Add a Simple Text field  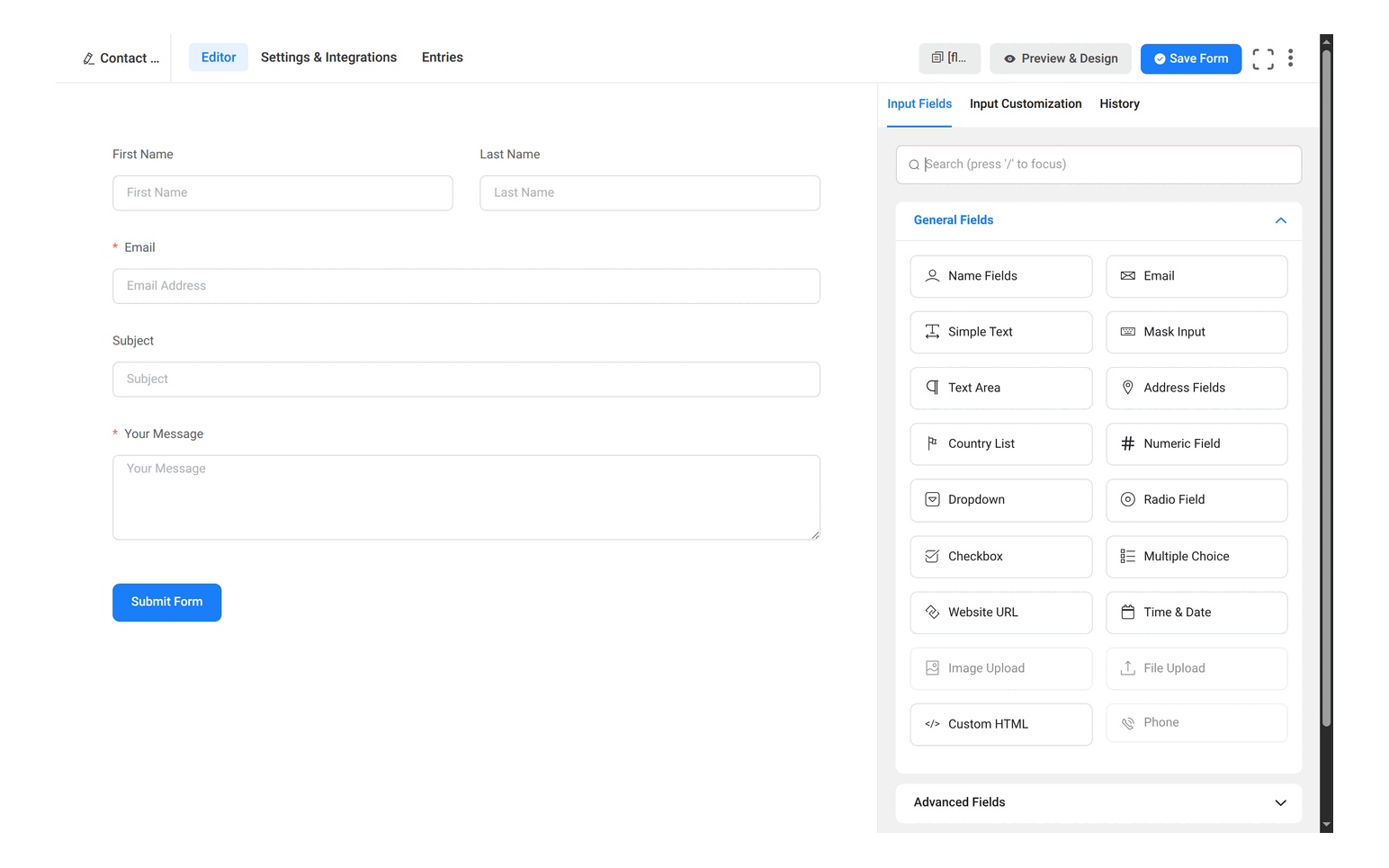1000,332
